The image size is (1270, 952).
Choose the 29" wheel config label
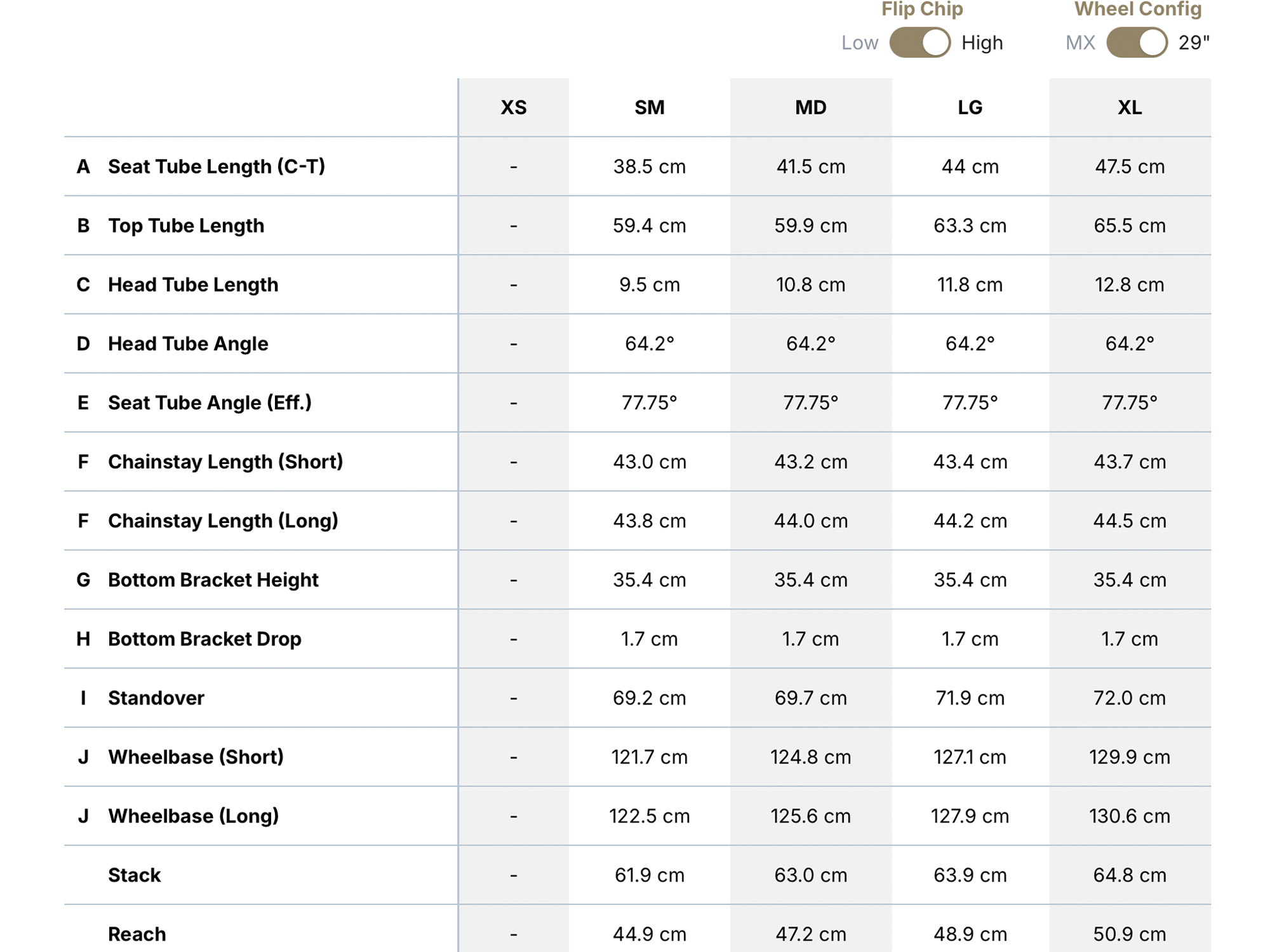pyautogui.click(x=1194, y=43)
